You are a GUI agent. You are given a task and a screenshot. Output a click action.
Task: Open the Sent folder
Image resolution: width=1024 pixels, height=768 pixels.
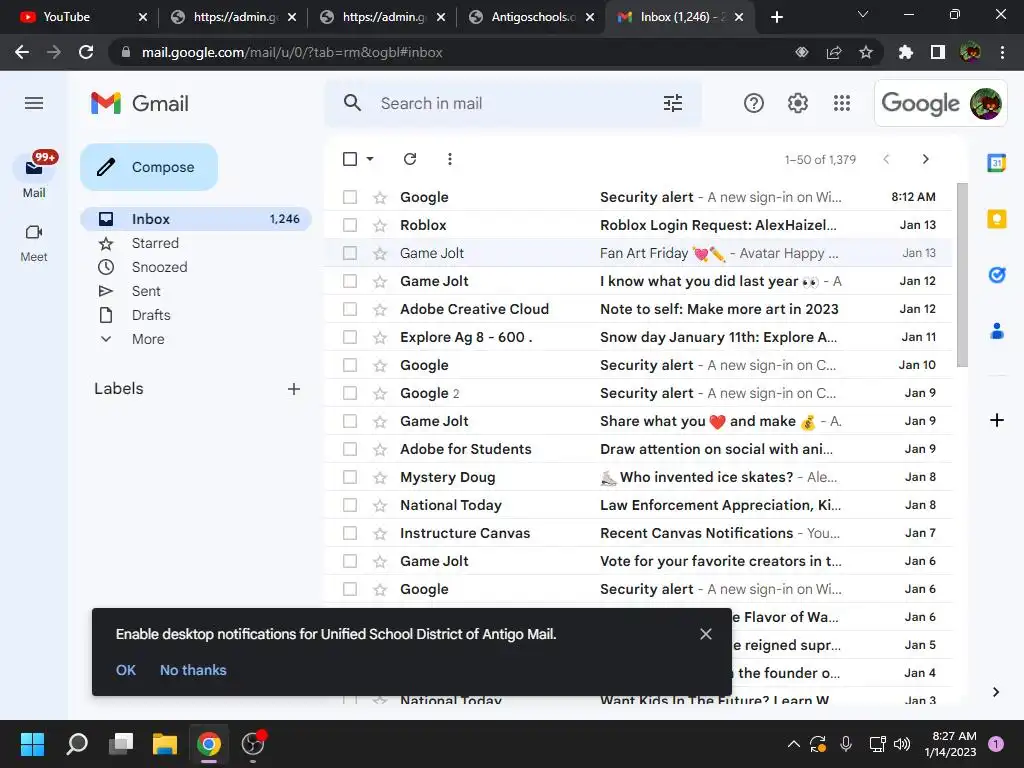[x=146, y=291]
